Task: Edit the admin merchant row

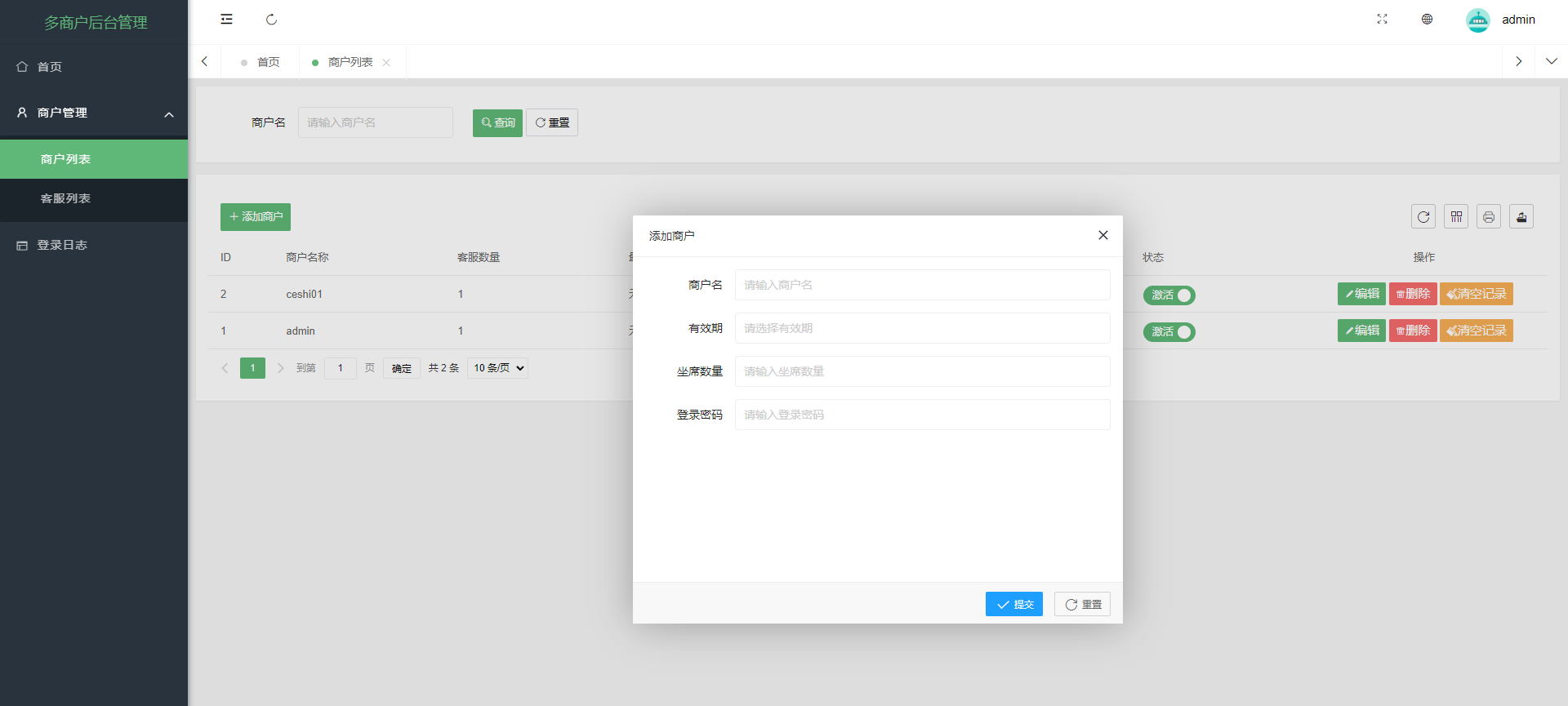Action: (x=1361, y=331)
